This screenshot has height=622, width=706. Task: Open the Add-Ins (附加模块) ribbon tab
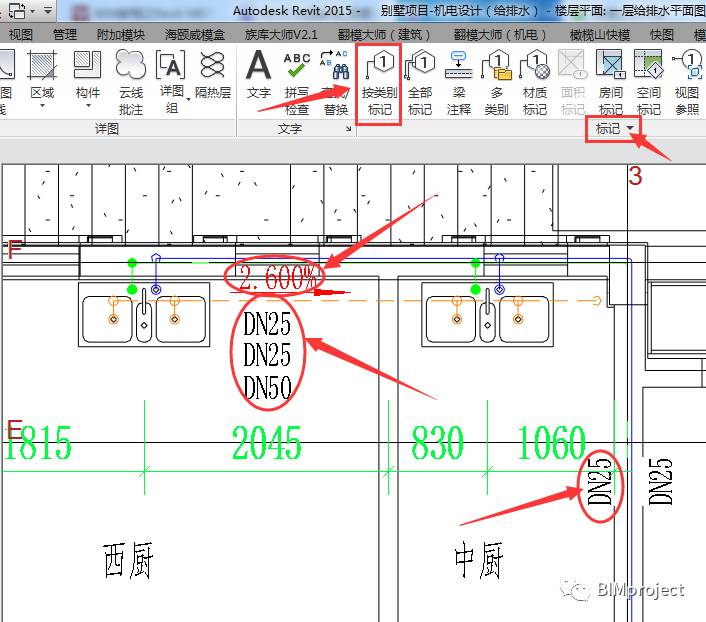[x=121, y=35]
